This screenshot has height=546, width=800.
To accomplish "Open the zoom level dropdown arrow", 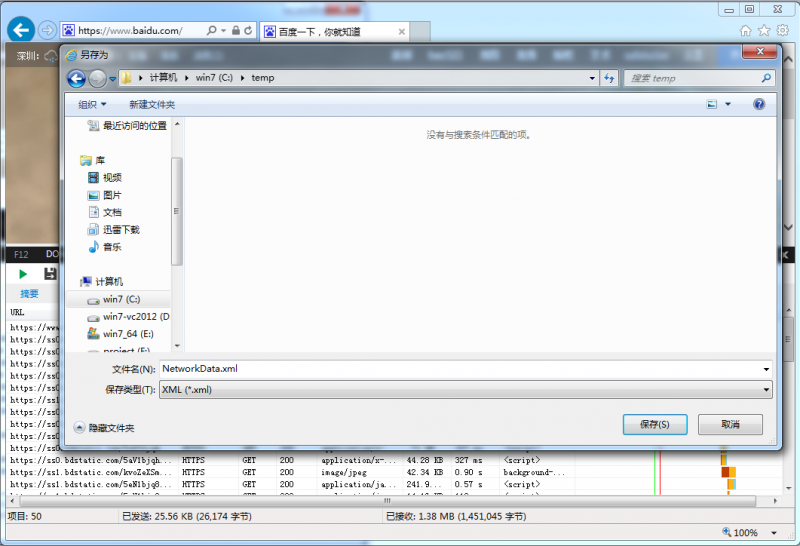I will pos(774,533).
